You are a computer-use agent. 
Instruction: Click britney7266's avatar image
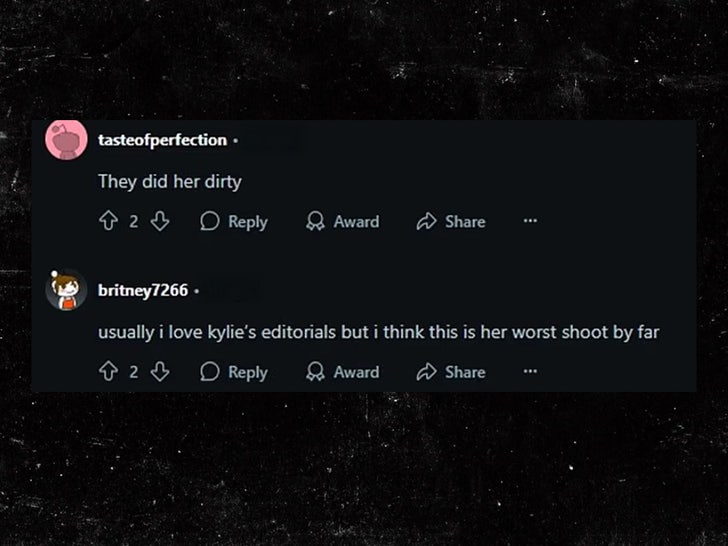point(66,291)
